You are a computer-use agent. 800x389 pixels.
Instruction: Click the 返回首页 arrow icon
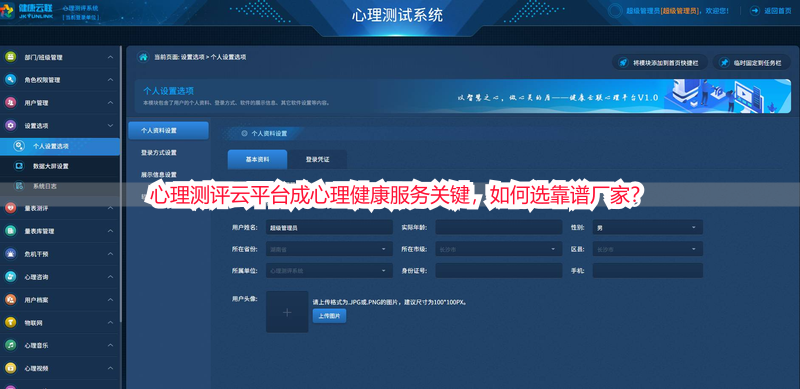(754, 10)
